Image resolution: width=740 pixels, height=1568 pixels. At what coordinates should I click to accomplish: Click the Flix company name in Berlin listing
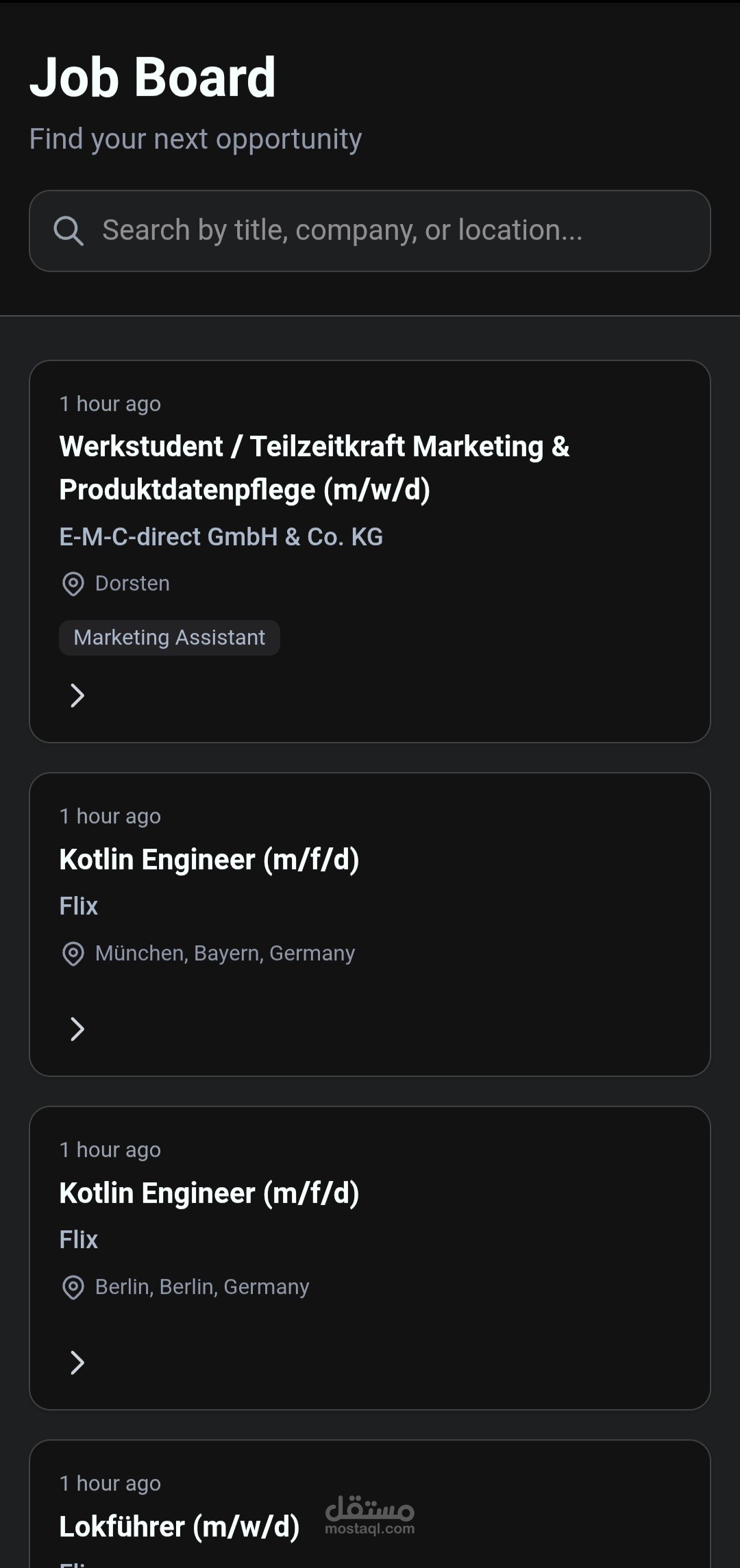pos(79,1240)
